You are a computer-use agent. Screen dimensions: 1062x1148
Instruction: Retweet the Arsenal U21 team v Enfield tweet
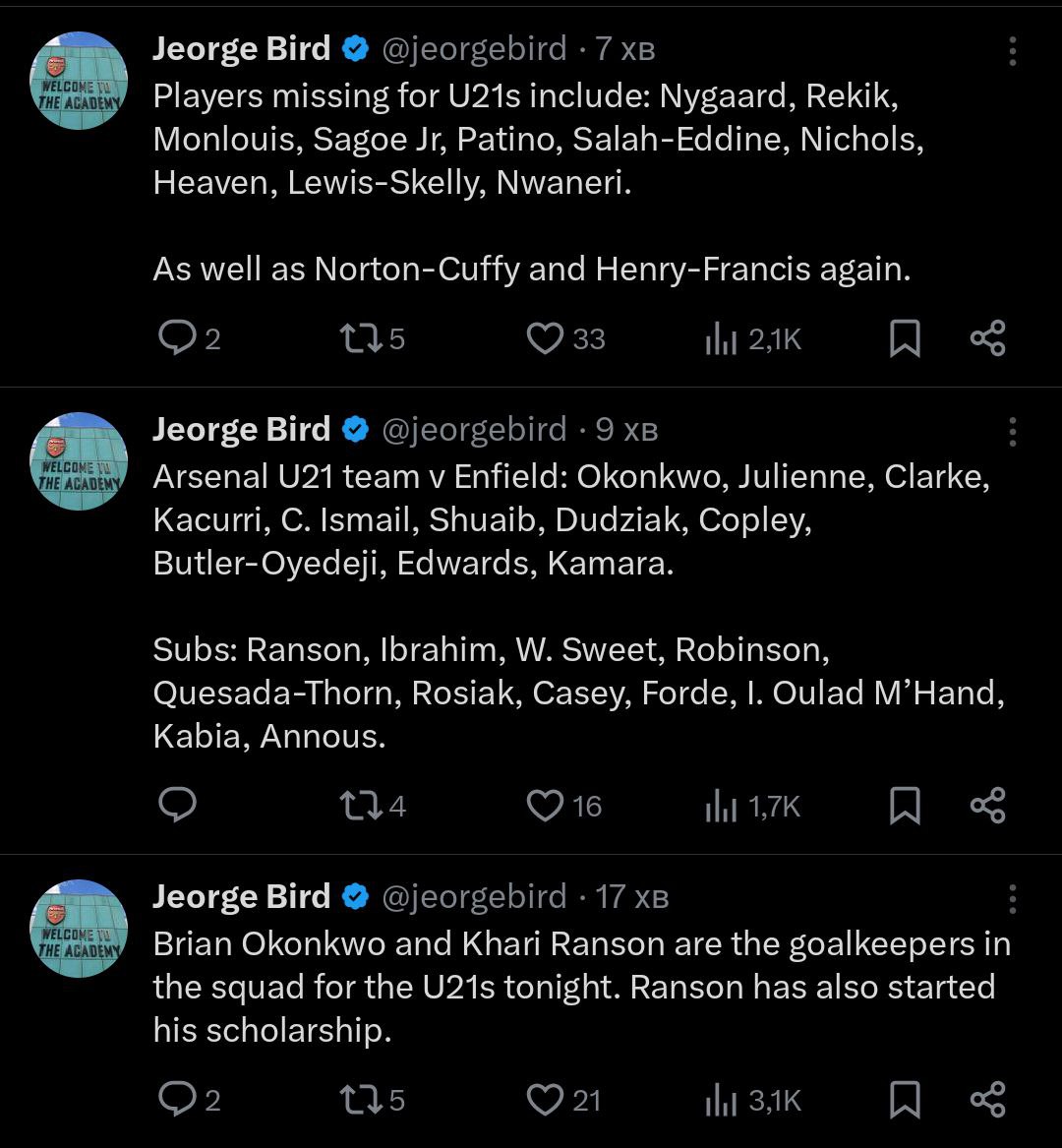(355, 807)
